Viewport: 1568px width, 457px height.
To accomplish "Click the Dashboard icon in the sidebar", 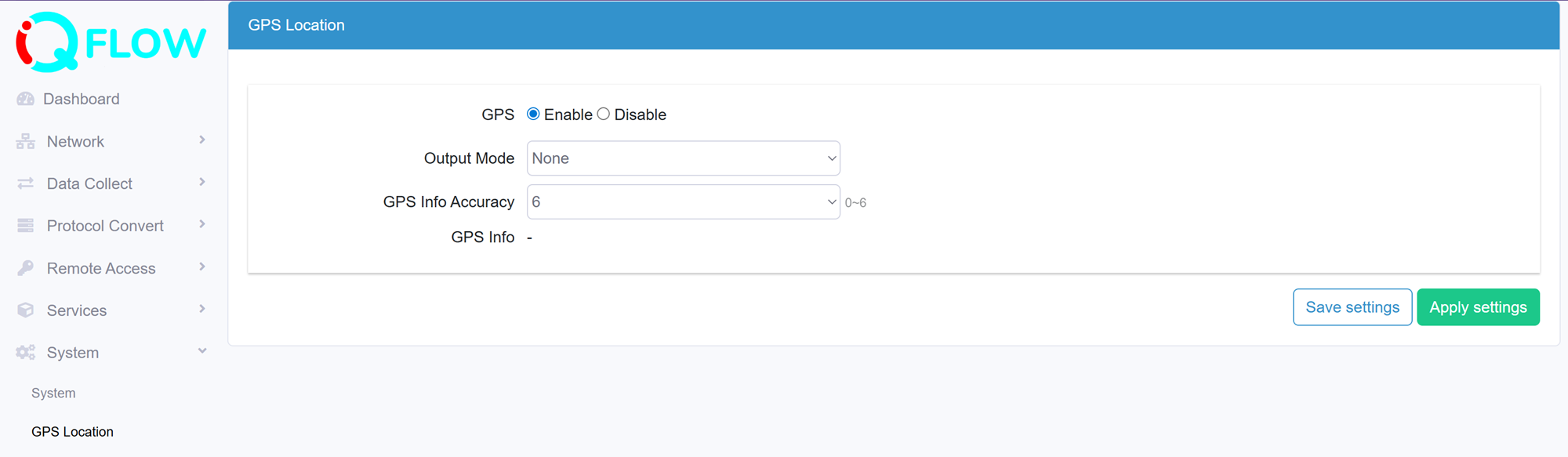I will [x=24, y=99].
